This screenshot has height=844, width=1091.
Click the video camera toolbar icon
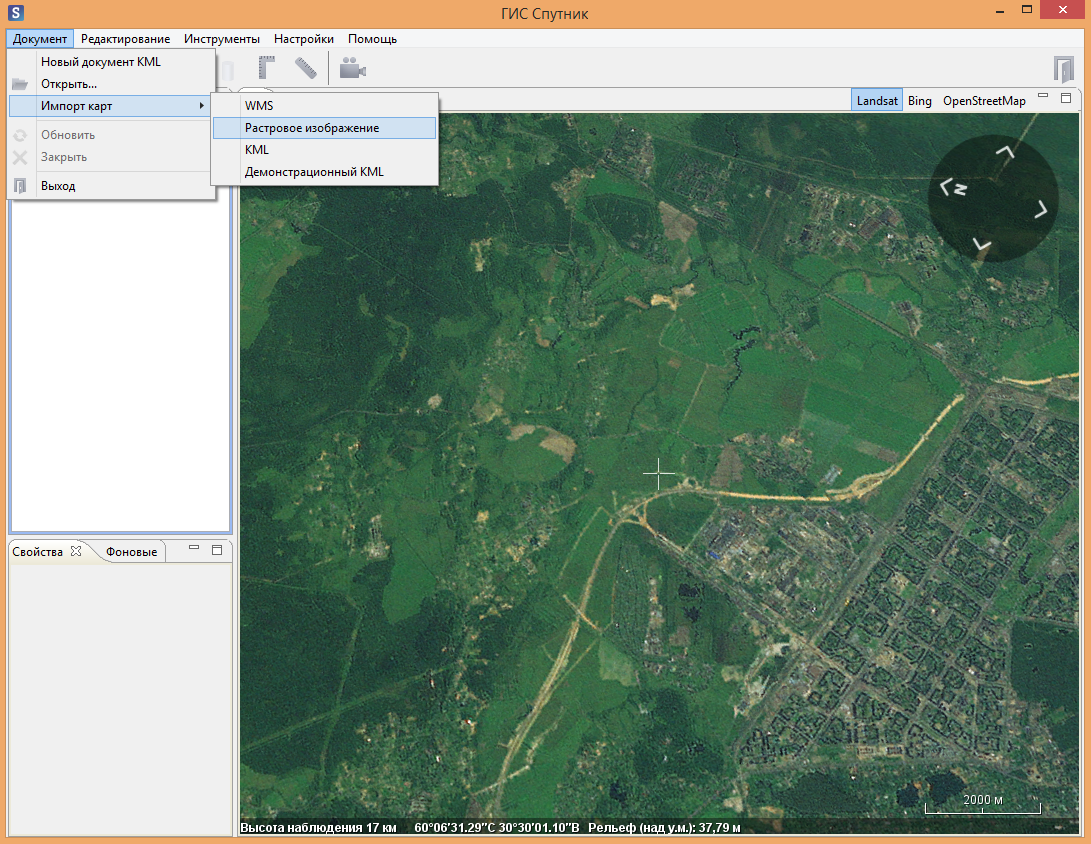(x=353, y=68)
